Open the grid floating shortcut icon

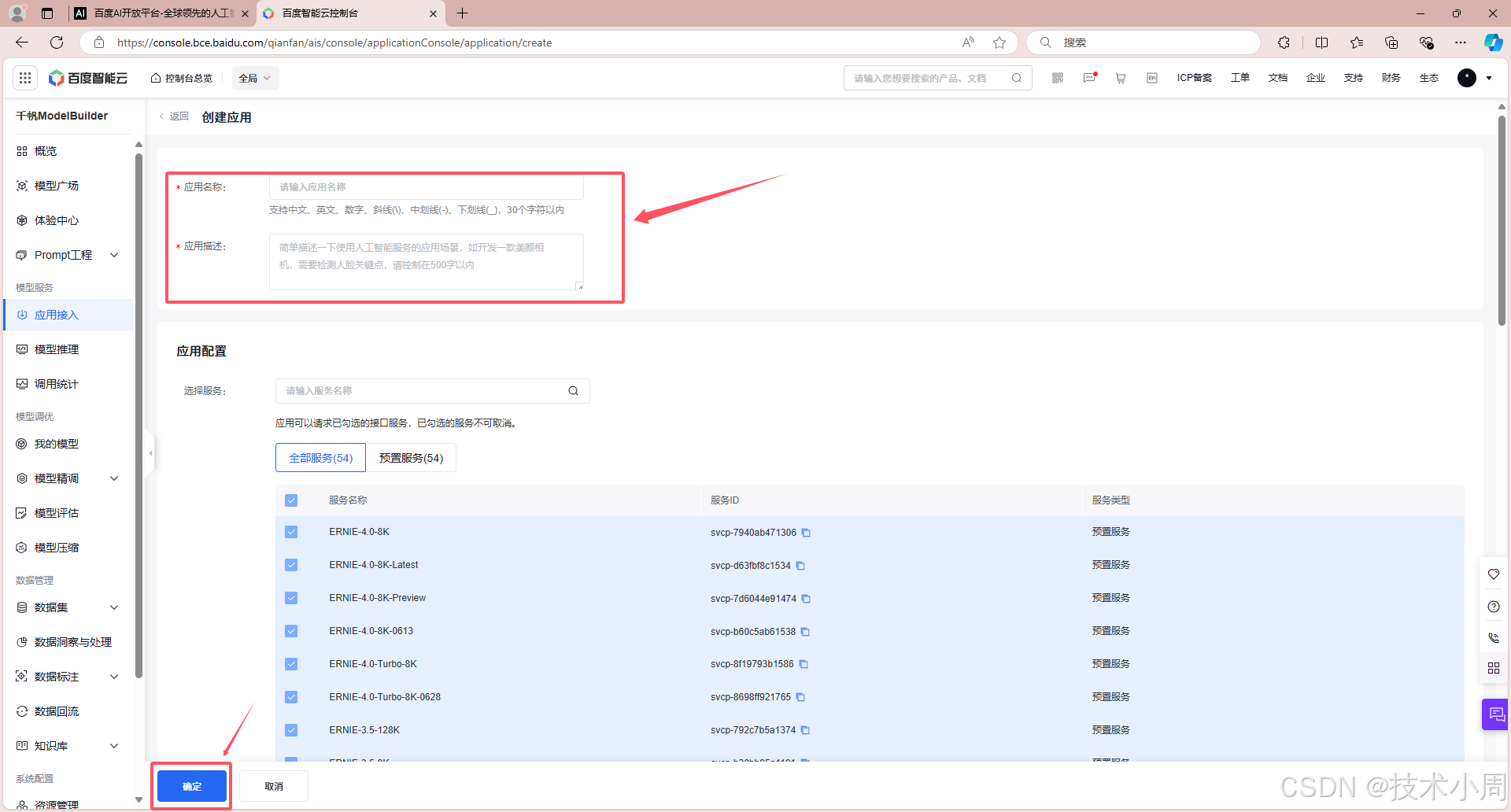1494,668
